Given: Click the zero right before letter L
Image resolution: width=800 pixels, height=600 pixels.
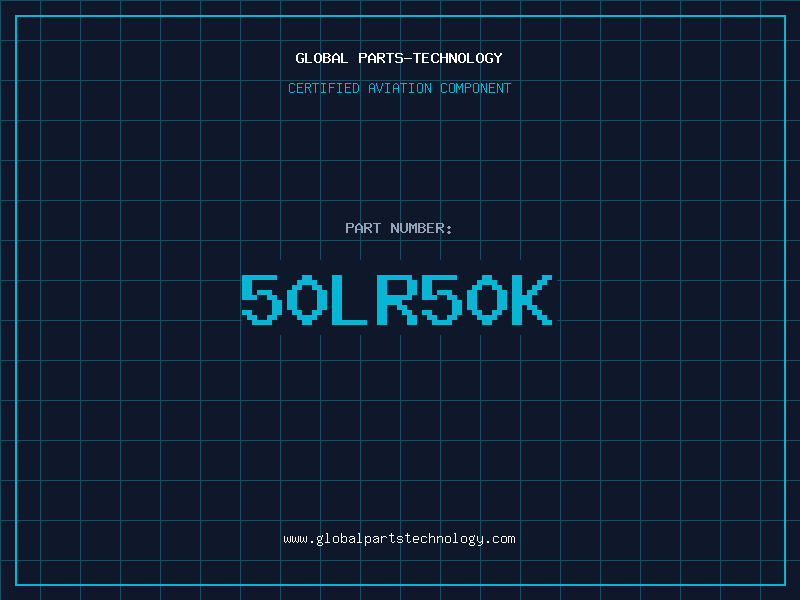Looking at the screenshot, I should (x=307, y=300).
